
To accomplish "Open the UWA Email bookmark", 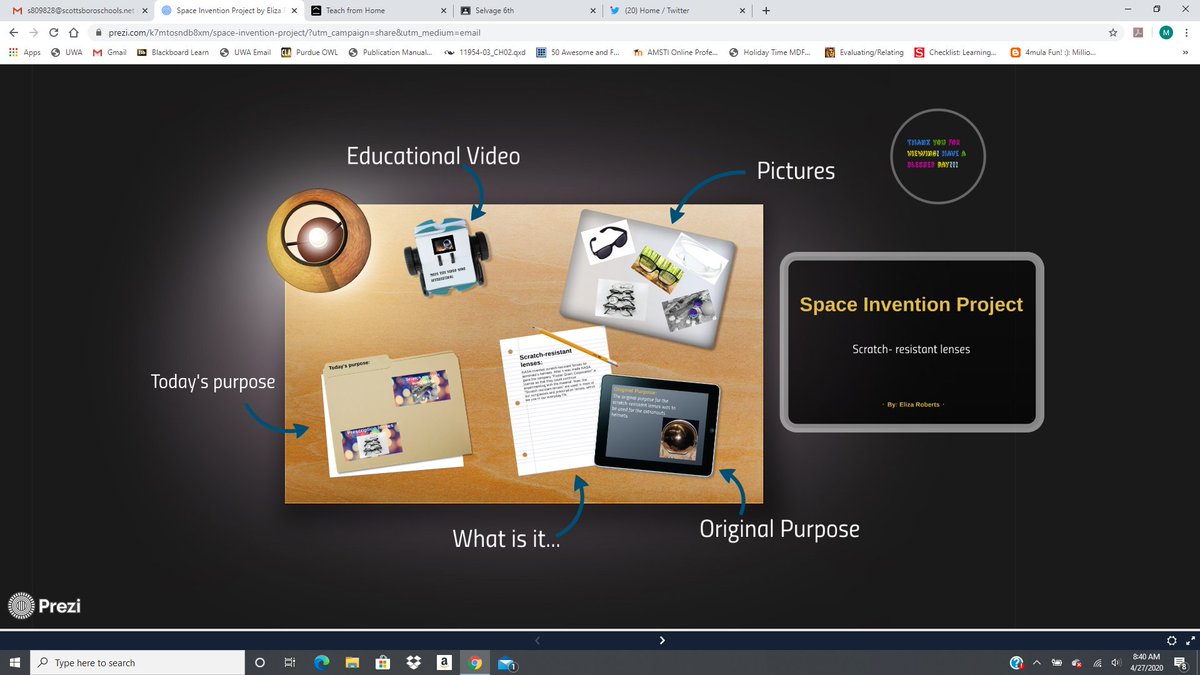I will [245, 52].
